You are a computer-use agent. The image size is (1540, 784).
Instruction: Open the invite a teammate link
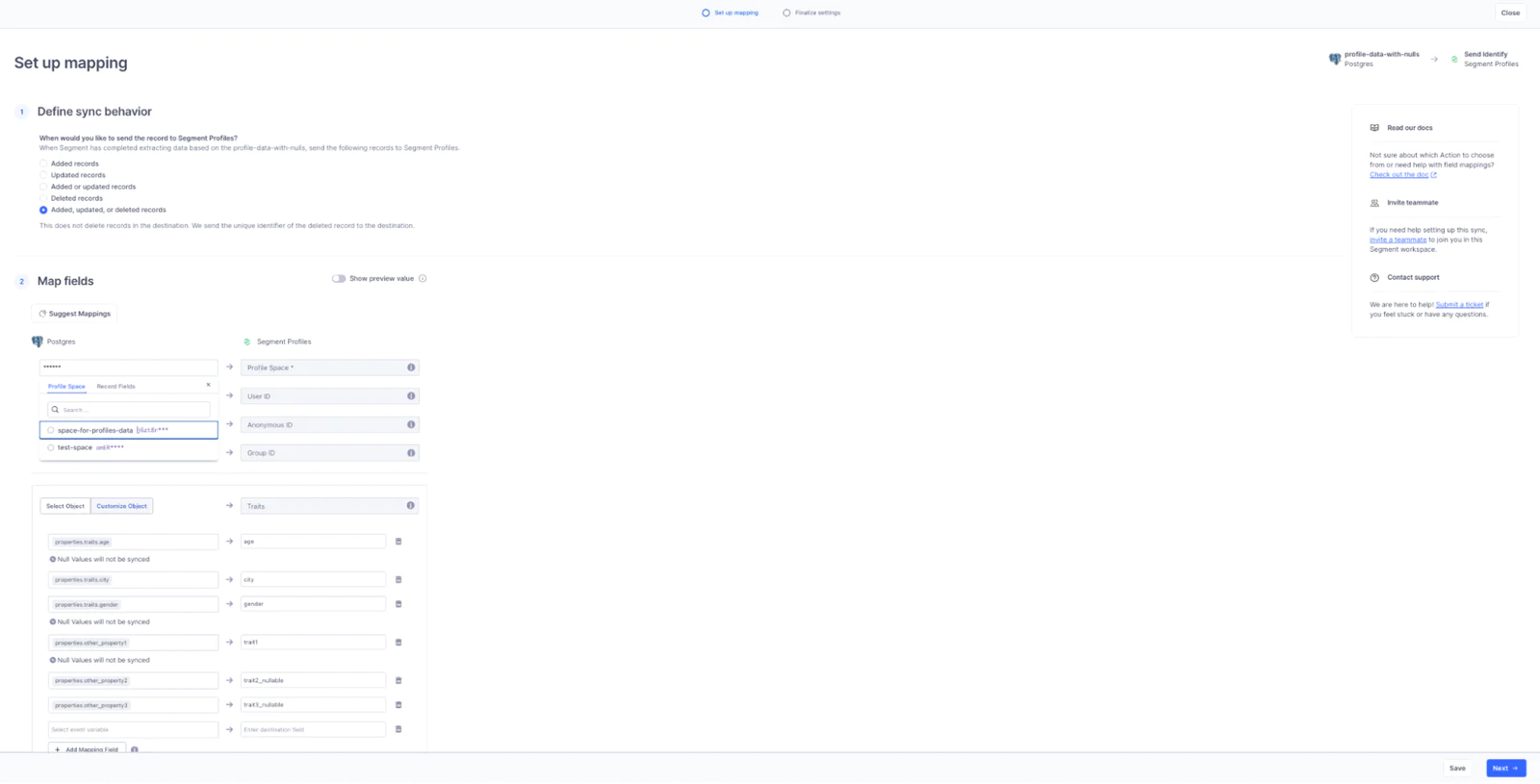coord(1398,240)
